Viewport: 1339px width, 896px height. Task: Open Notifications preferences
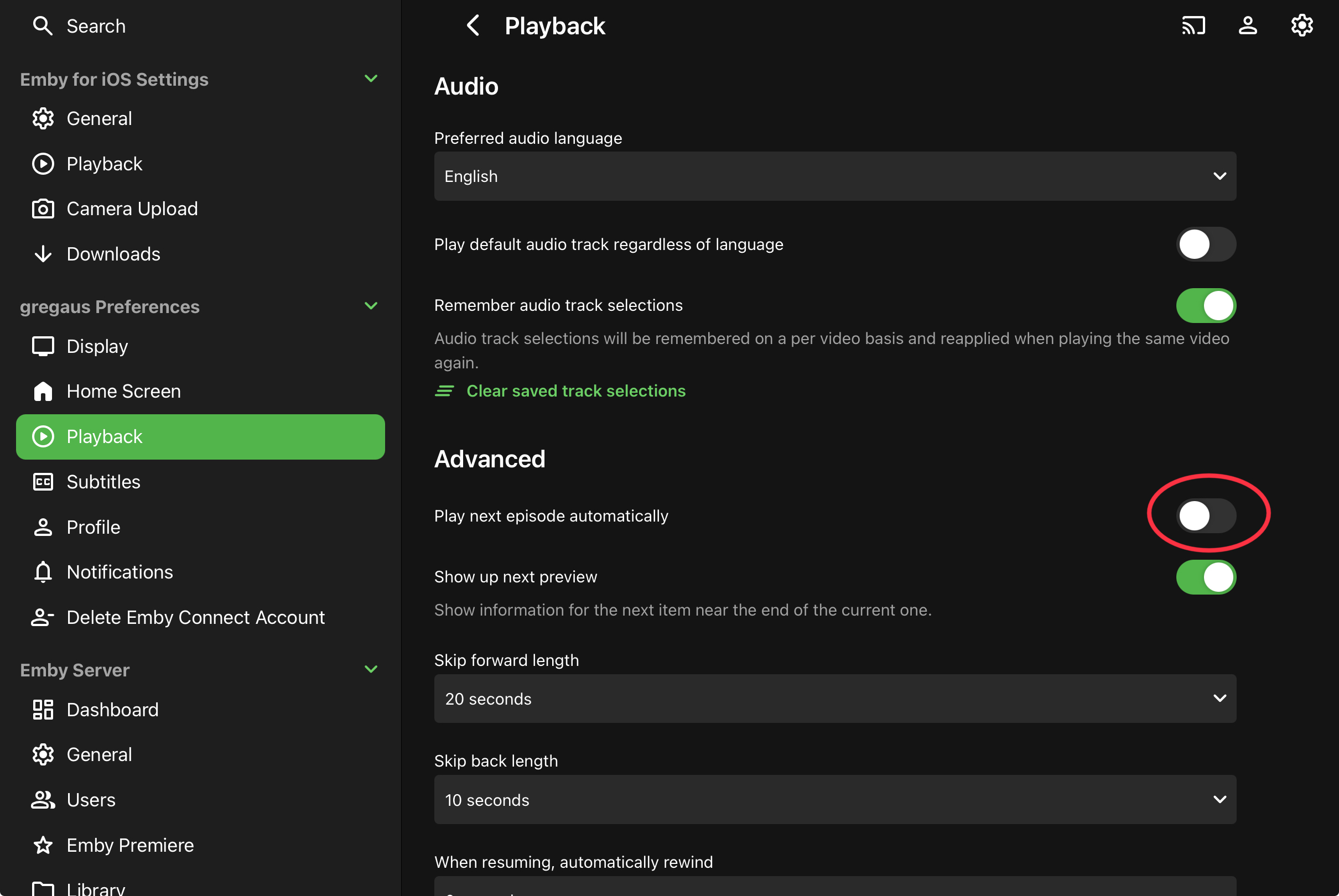[120, 572]
